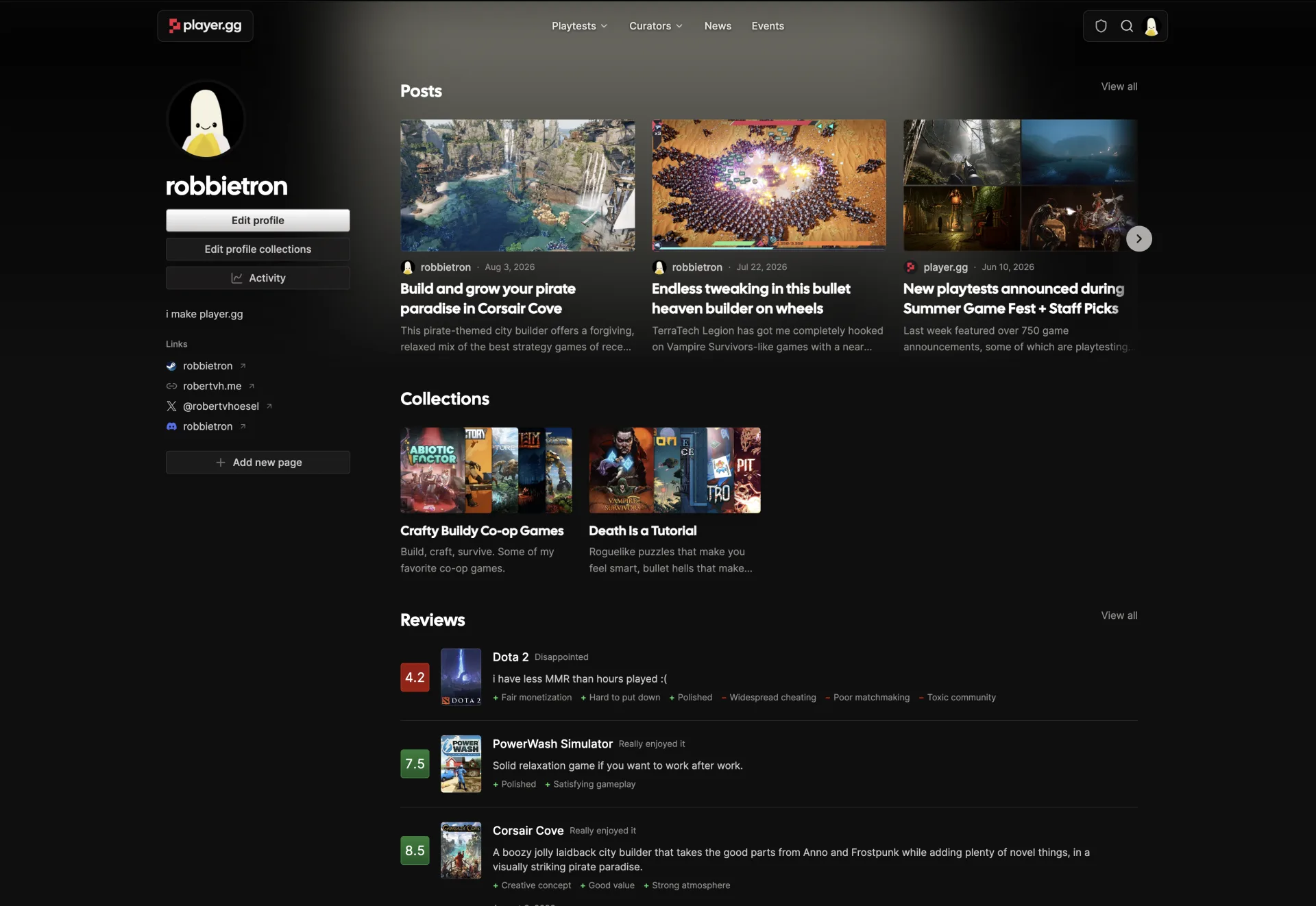1316x906 pixels.
Task: Click the large robbietron profile avatar
Action: point(206,120)
